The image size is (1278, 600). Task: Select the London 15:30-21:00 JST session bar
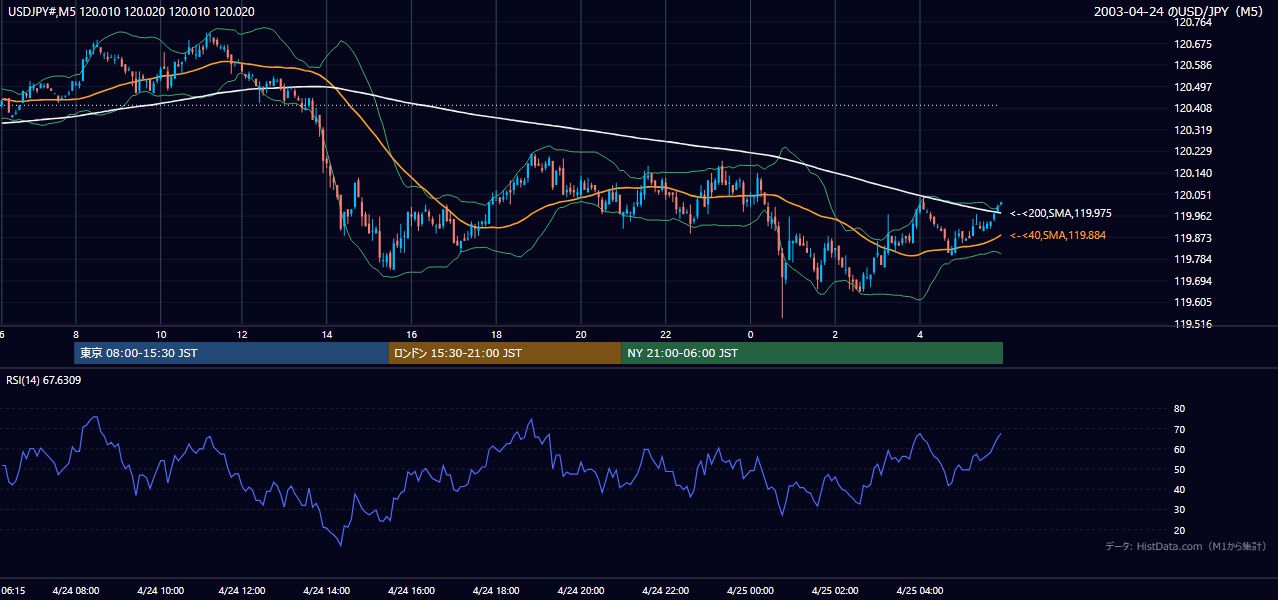[505, 353]
